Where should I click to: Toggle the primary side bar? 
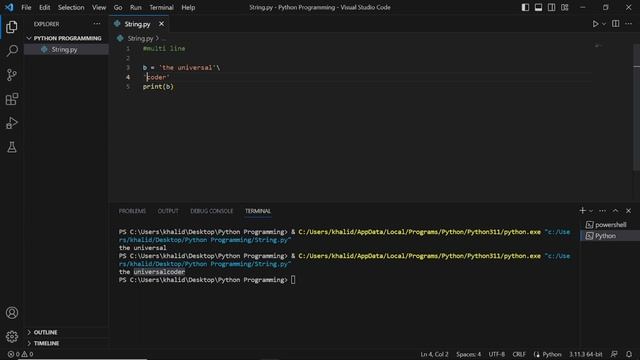525,7
